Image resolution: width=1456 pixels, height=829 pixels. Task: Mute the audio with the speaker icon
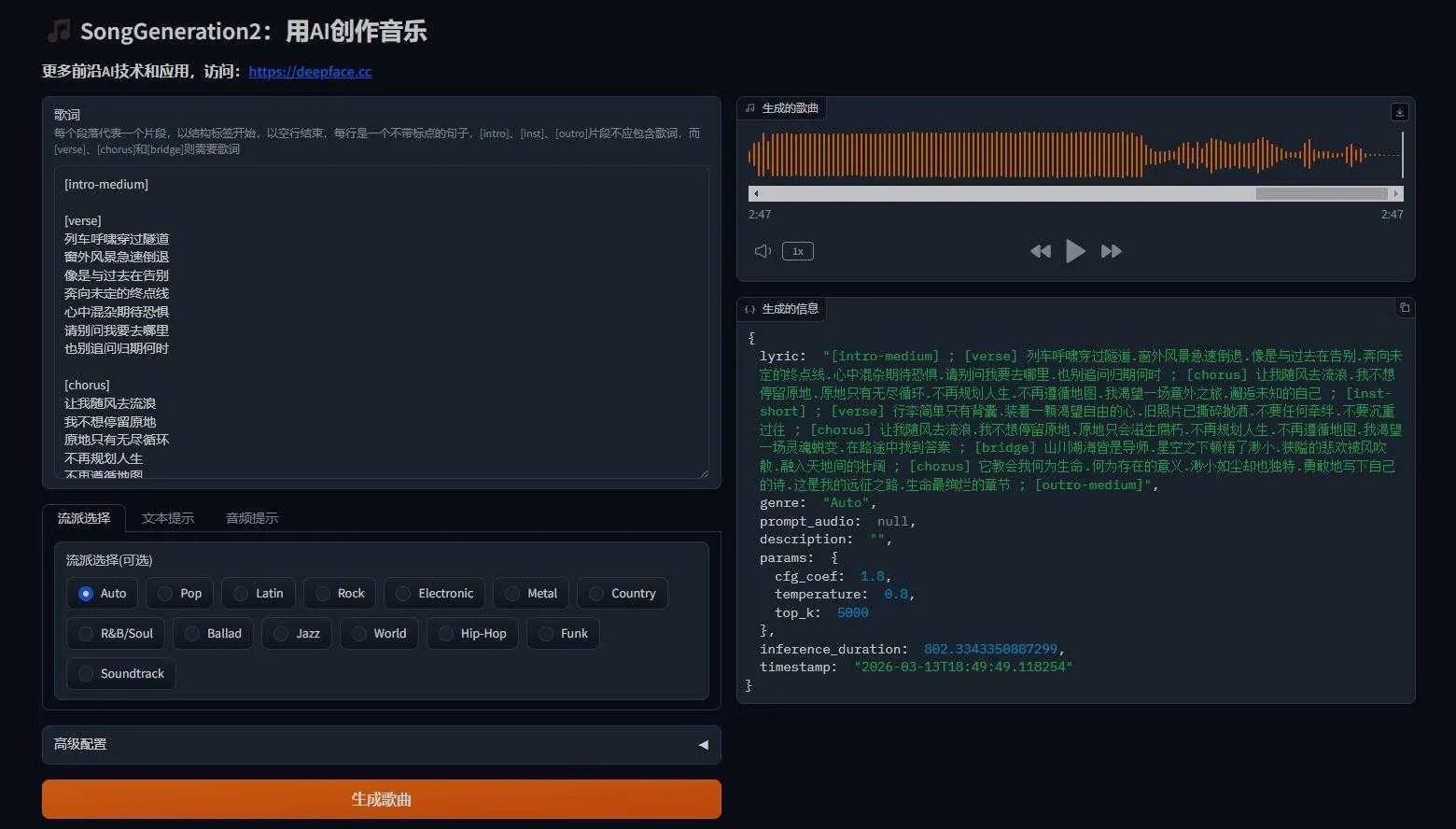coord(762,250)
